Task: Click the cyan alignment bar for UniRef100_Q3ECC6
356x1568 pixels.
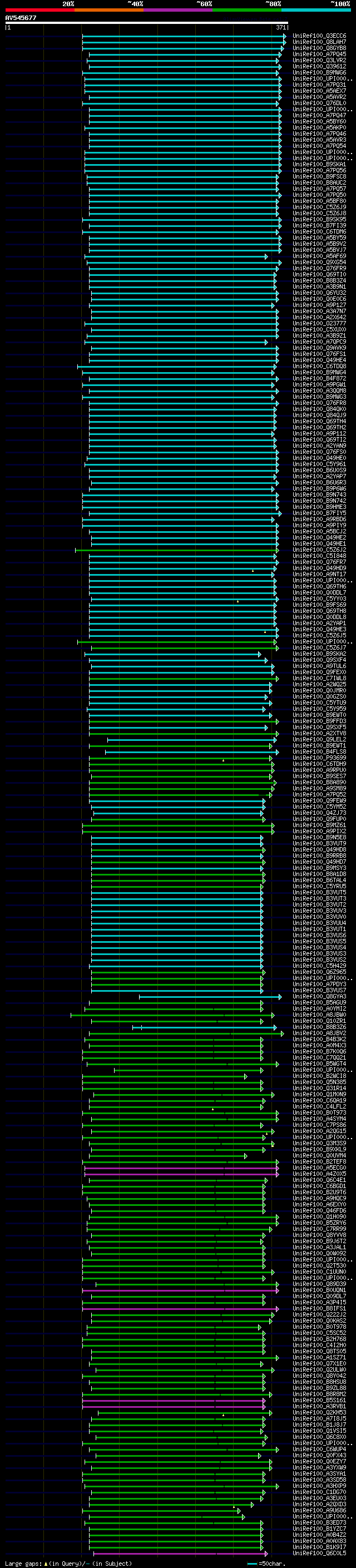Action: click(x=184, y=36)
